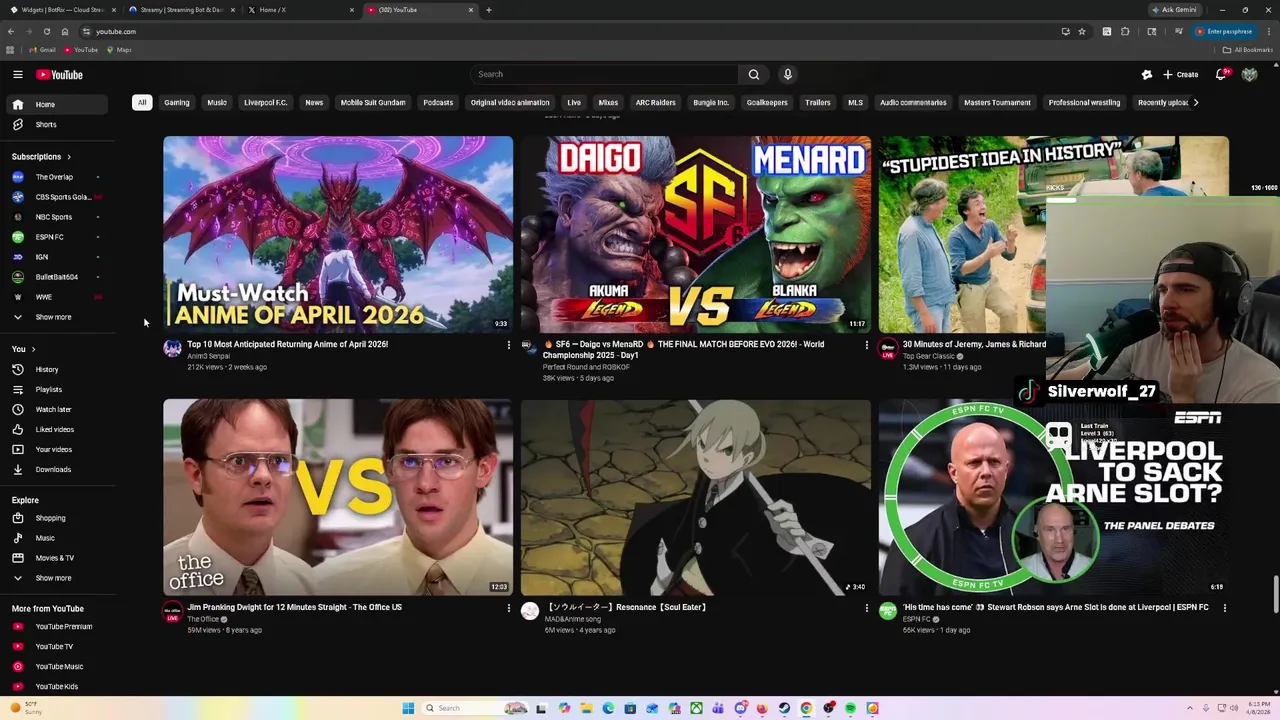Open options menu for SF6 Daigo video
The width and height of the screenshot is (1280, 720).
pyautogui.click(x=866, y=345)
